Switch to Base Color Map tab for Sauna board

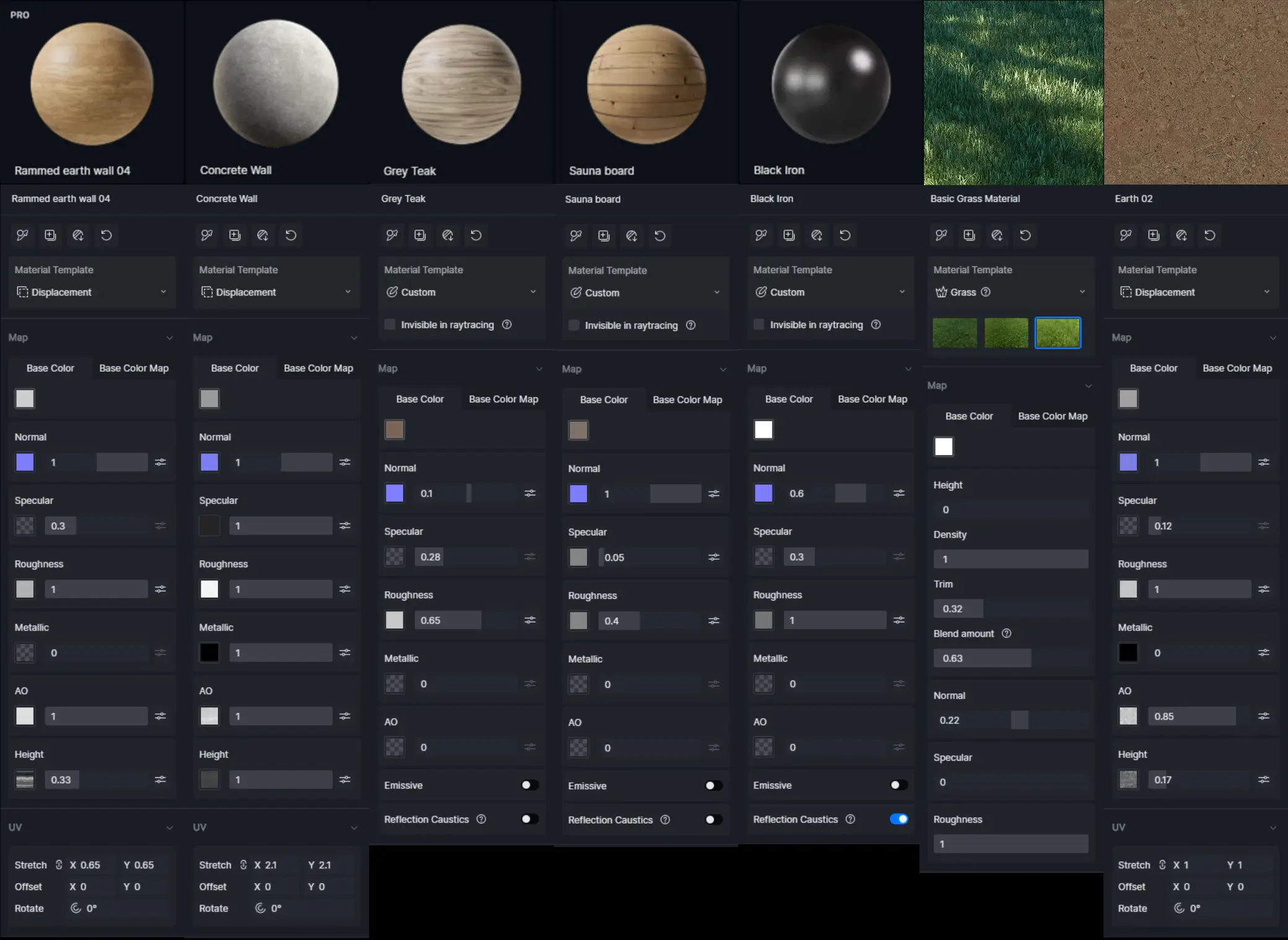click(687, 400)
